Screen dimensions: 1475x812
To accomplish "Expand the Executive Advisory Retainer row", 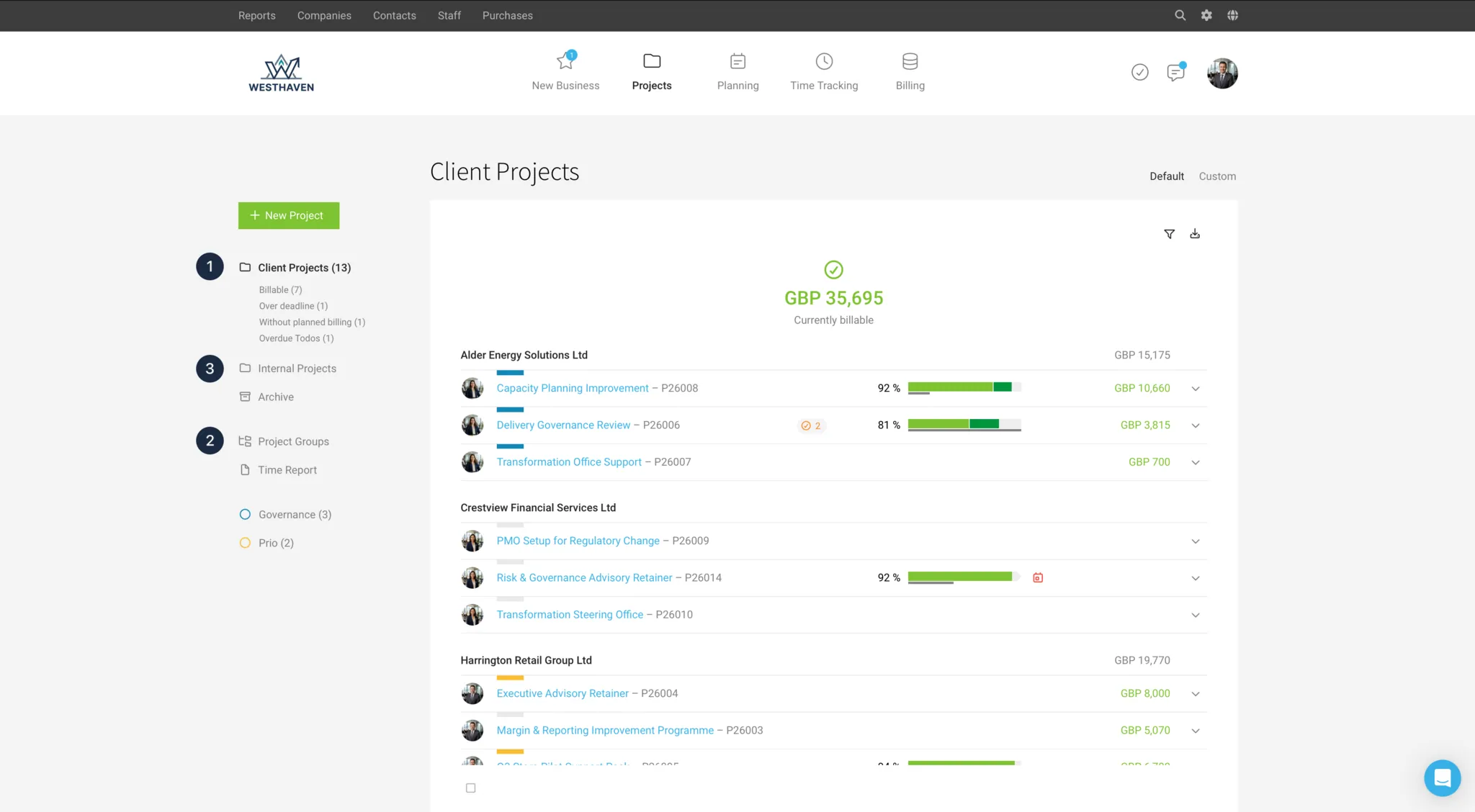I will pyautogui.click(x=1195, y=693).
